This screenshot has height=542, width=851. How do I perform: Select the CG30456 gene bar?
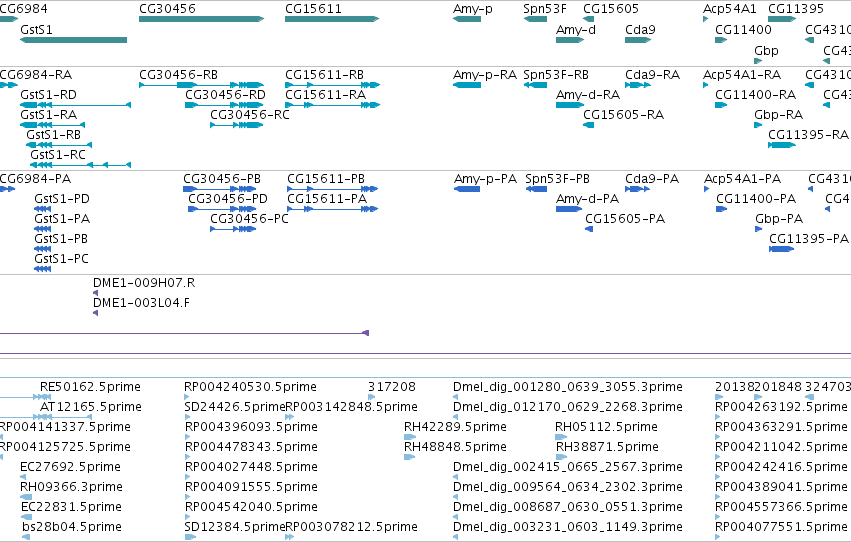[x=201, y=19]
